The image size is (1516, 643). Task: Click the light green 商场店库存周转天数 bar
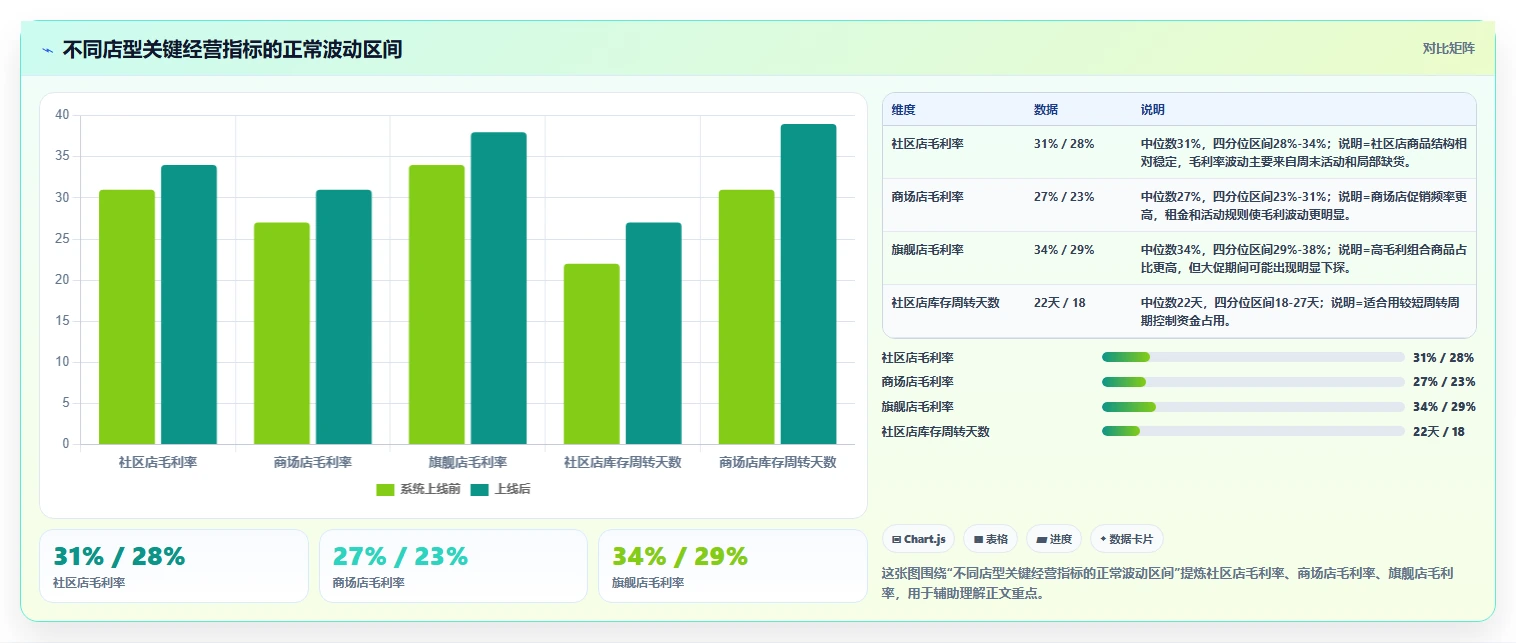pos(747,317)
